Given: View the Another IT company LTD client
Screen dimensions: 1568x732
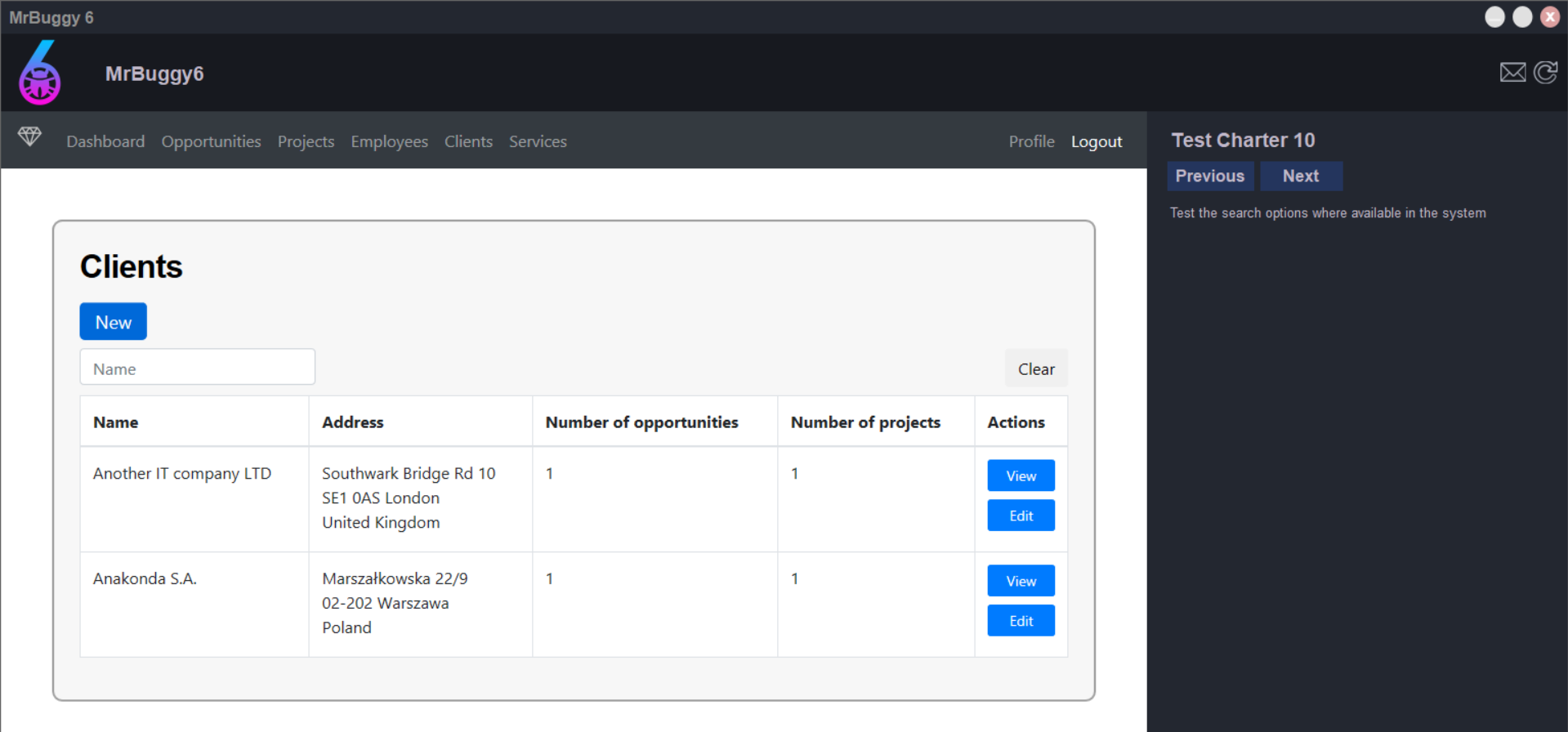Looking at the screenshot, I should [x=1021, y=475].
